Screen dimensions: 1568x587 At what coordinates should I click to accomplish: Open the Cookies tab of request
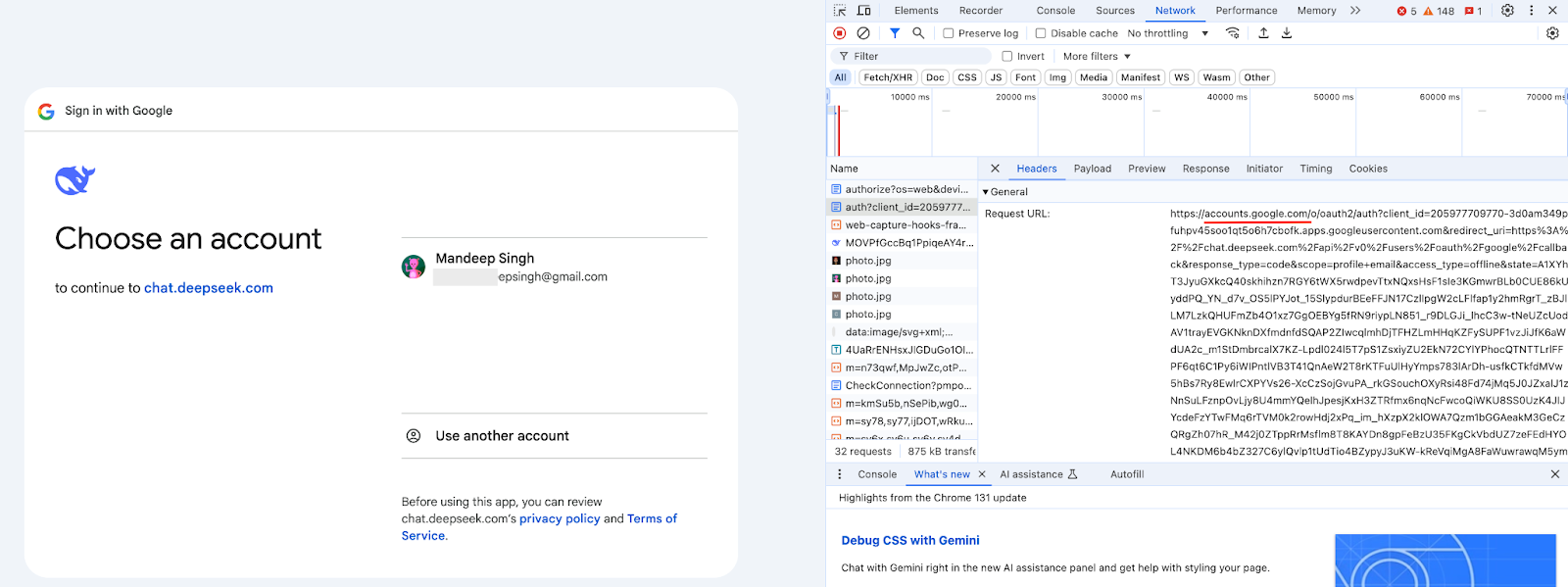coord(1368,169)
